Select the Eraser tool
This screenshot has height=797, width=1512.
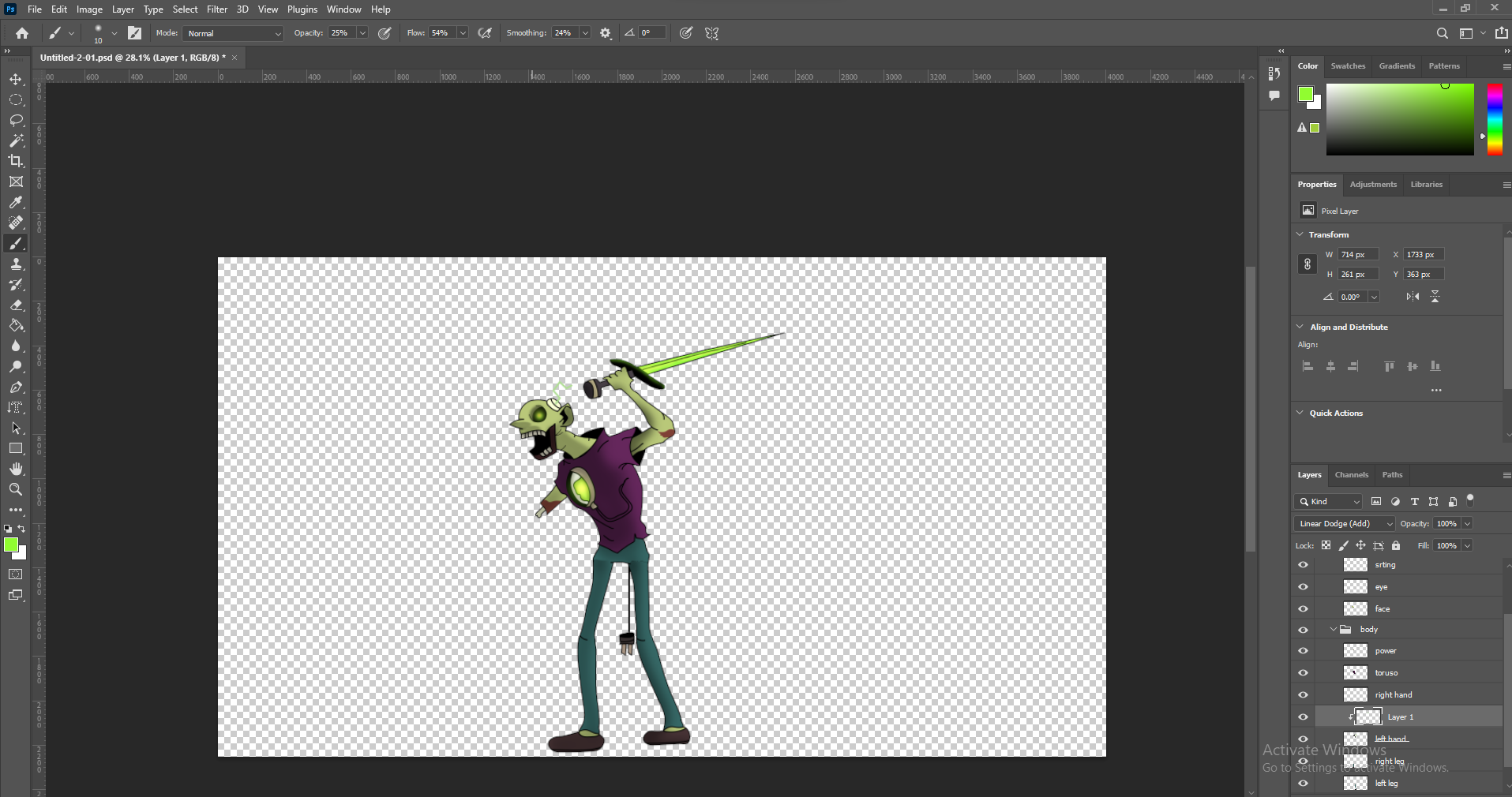pyautogui.click(x=16, y=305)
